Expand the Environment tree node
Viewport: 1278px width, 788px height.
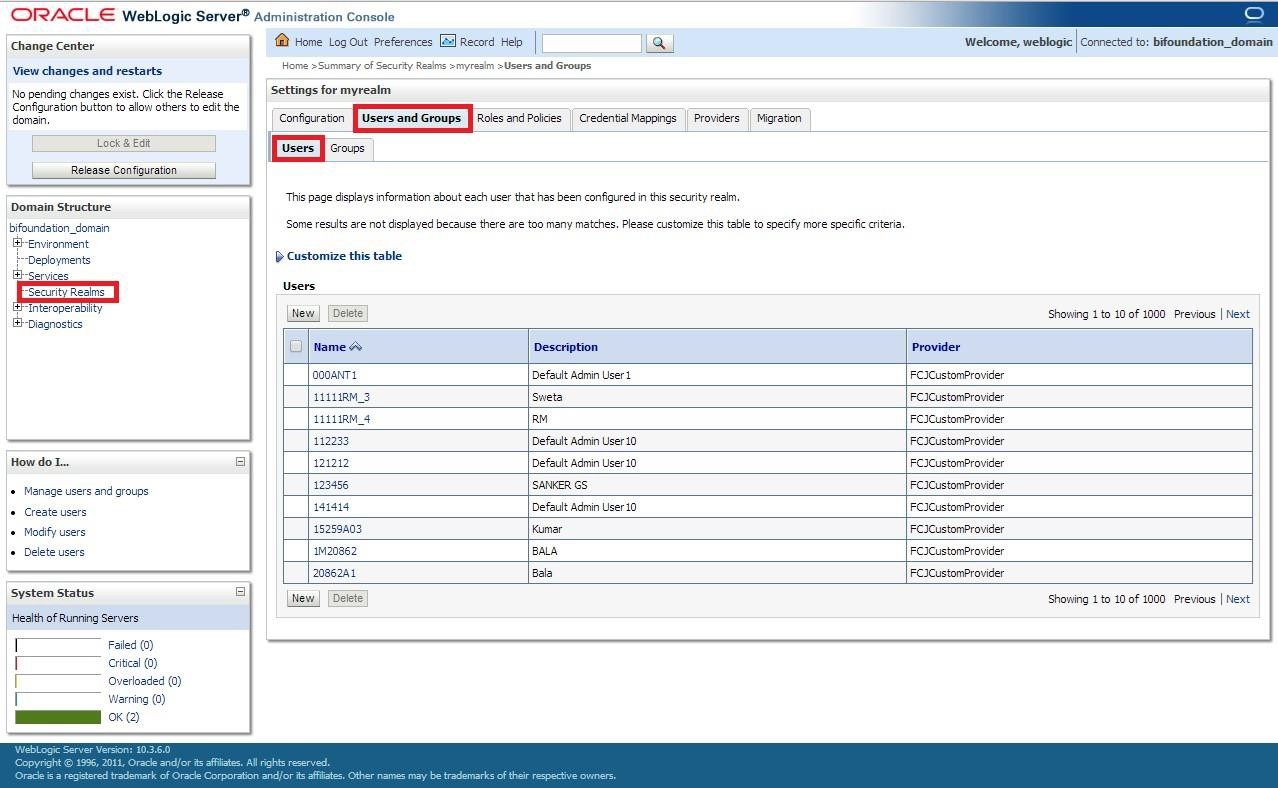17,243
